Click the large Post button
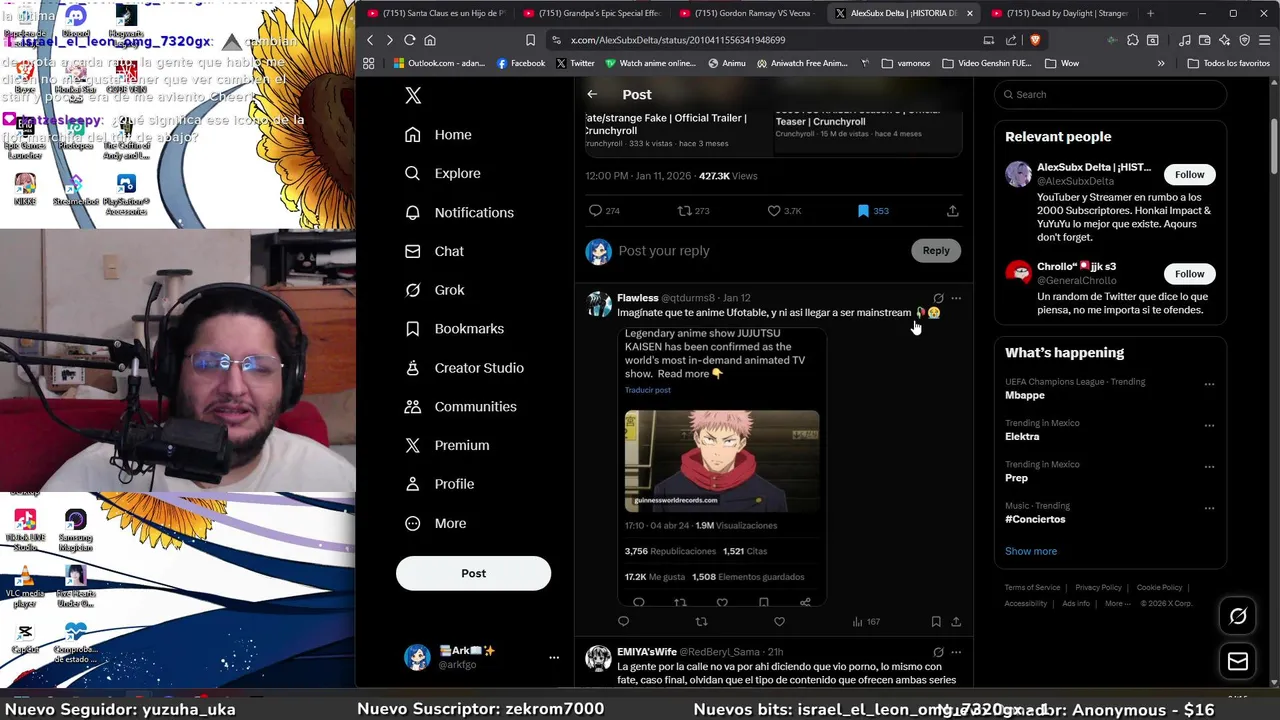This screenshot has width=1280, height=720. coord(473,573)
